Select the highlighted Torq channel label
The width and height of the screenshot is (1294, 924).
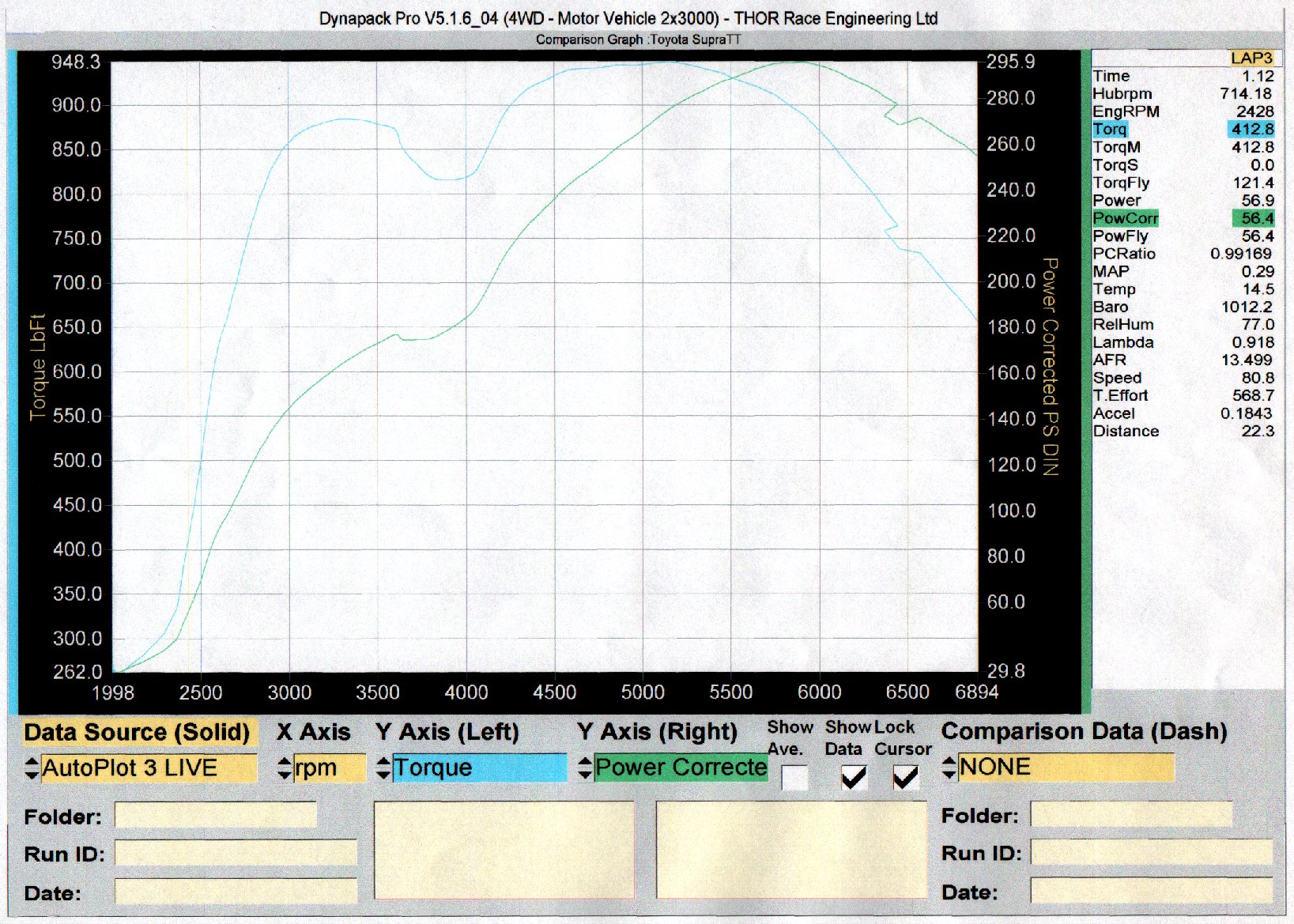click(1110, 130)
